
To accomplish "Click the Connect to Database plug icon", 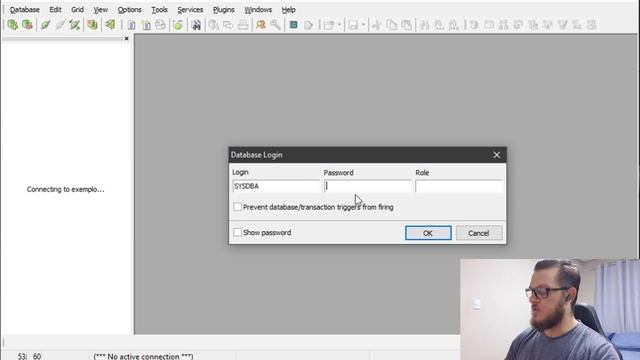I will [45, 25].
